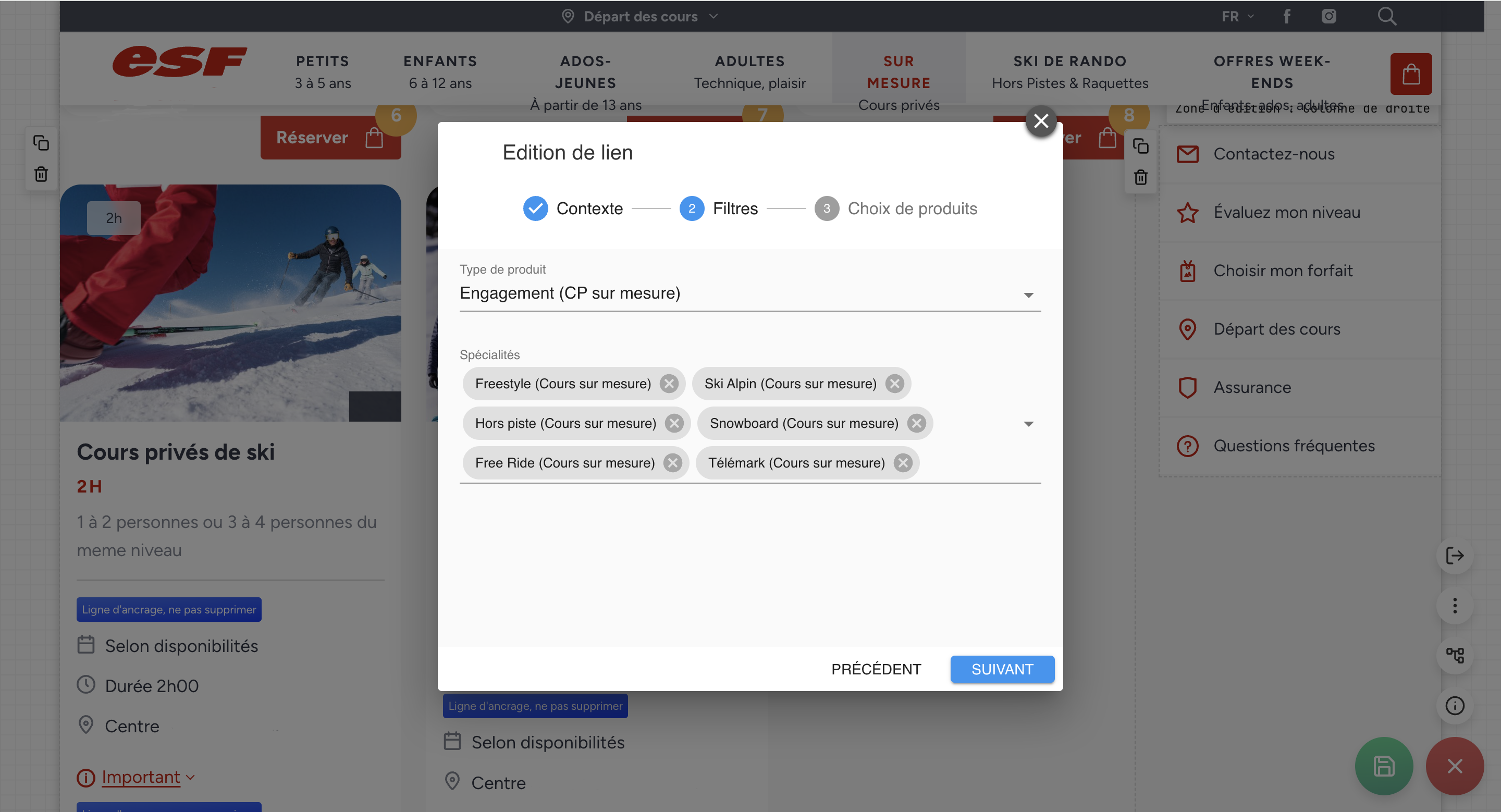
Task: Click the shopping cart icon in header
Action: [x=1411, y=74]
